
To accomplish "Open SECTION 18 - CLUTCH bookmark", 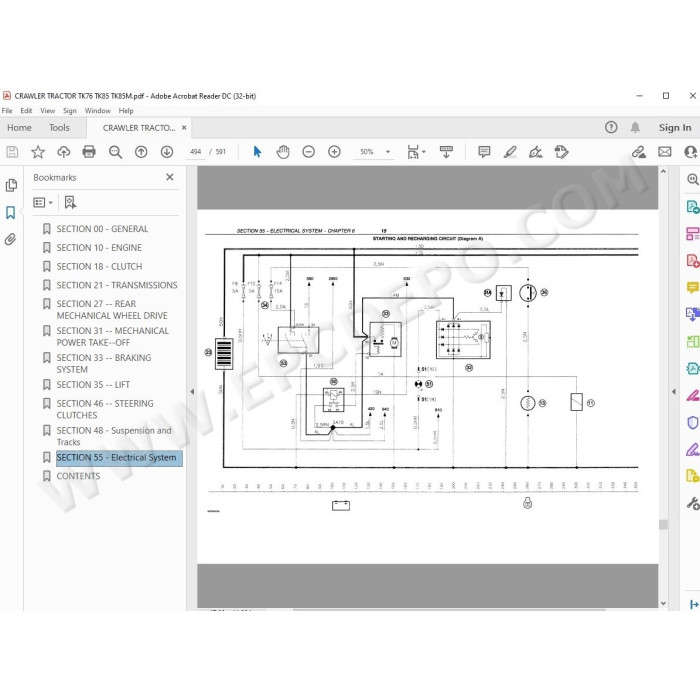I will 100,267.
